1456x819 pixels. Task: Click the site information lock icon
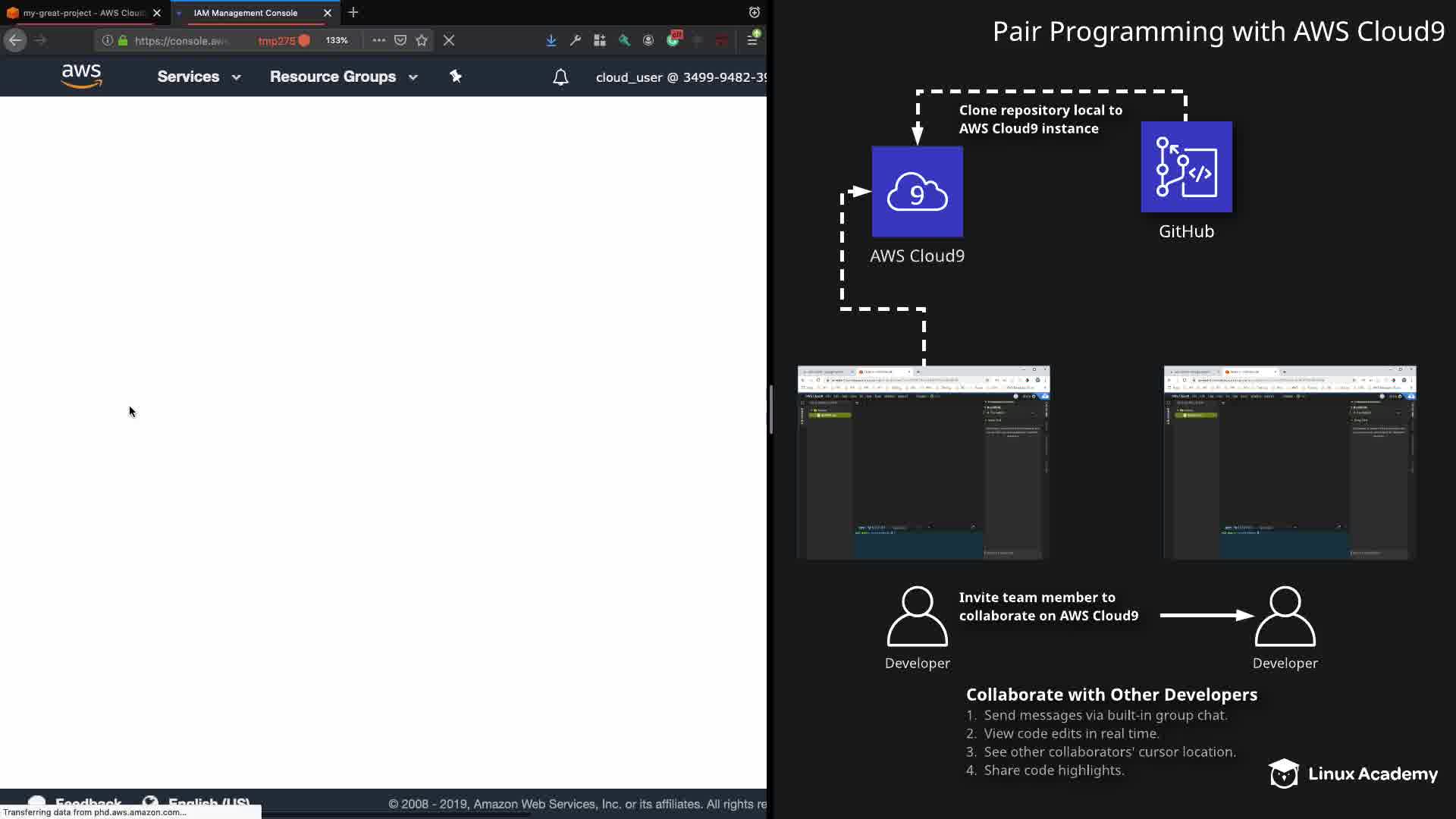(123, 40)
